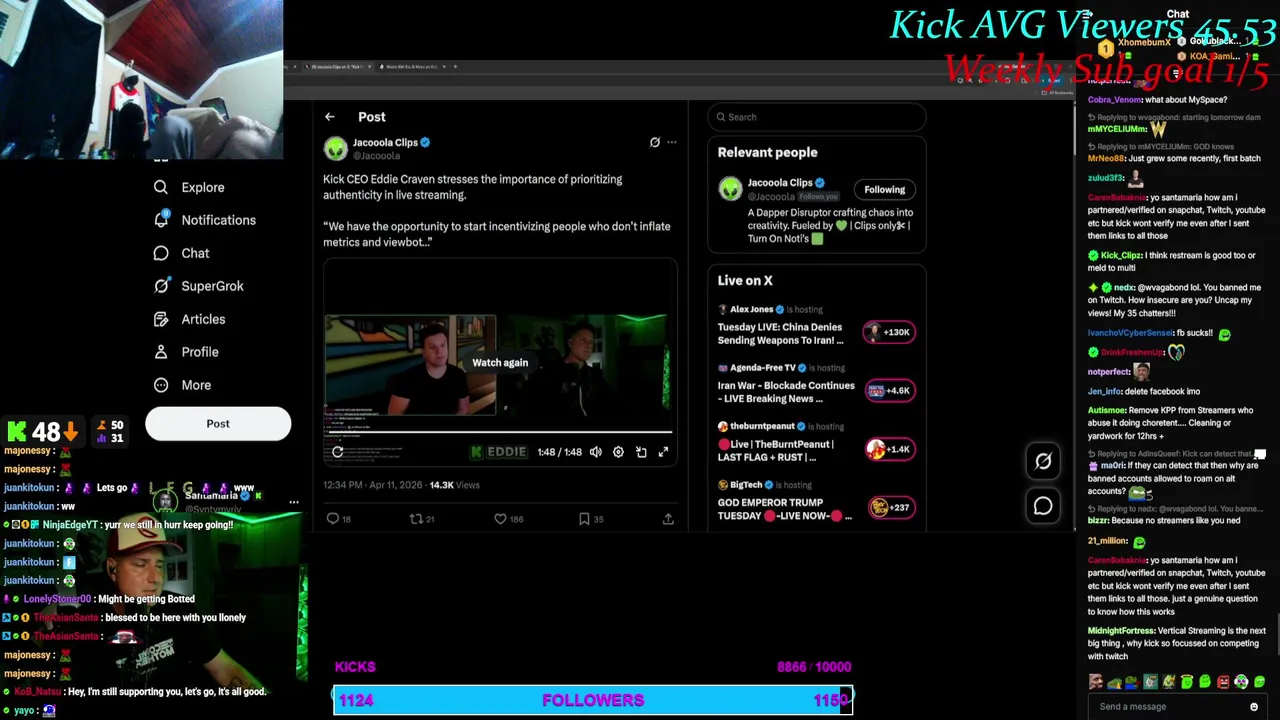Expand the video to fullscreen

[x=663, y=452]
